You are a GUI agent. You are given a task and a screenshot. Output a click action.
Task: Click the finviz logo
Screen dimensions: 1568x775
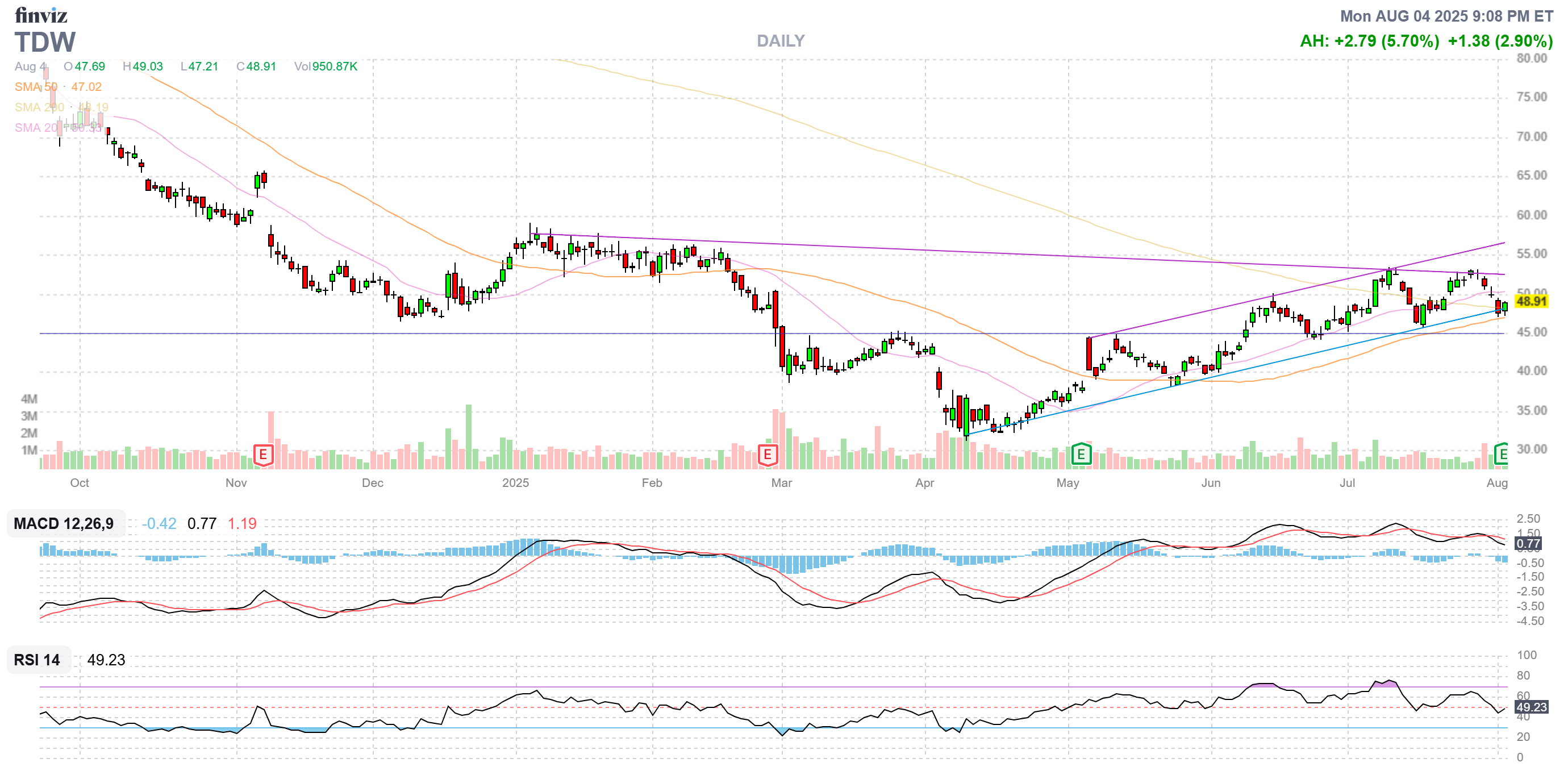tap(41, 15)
